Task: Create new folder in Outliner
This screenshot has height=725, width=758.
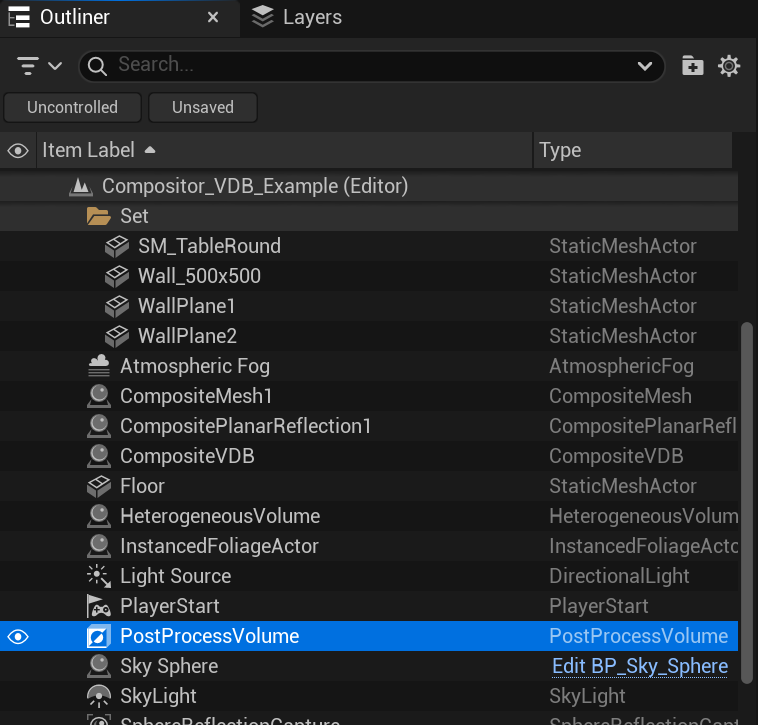Action: pos(692,66)
